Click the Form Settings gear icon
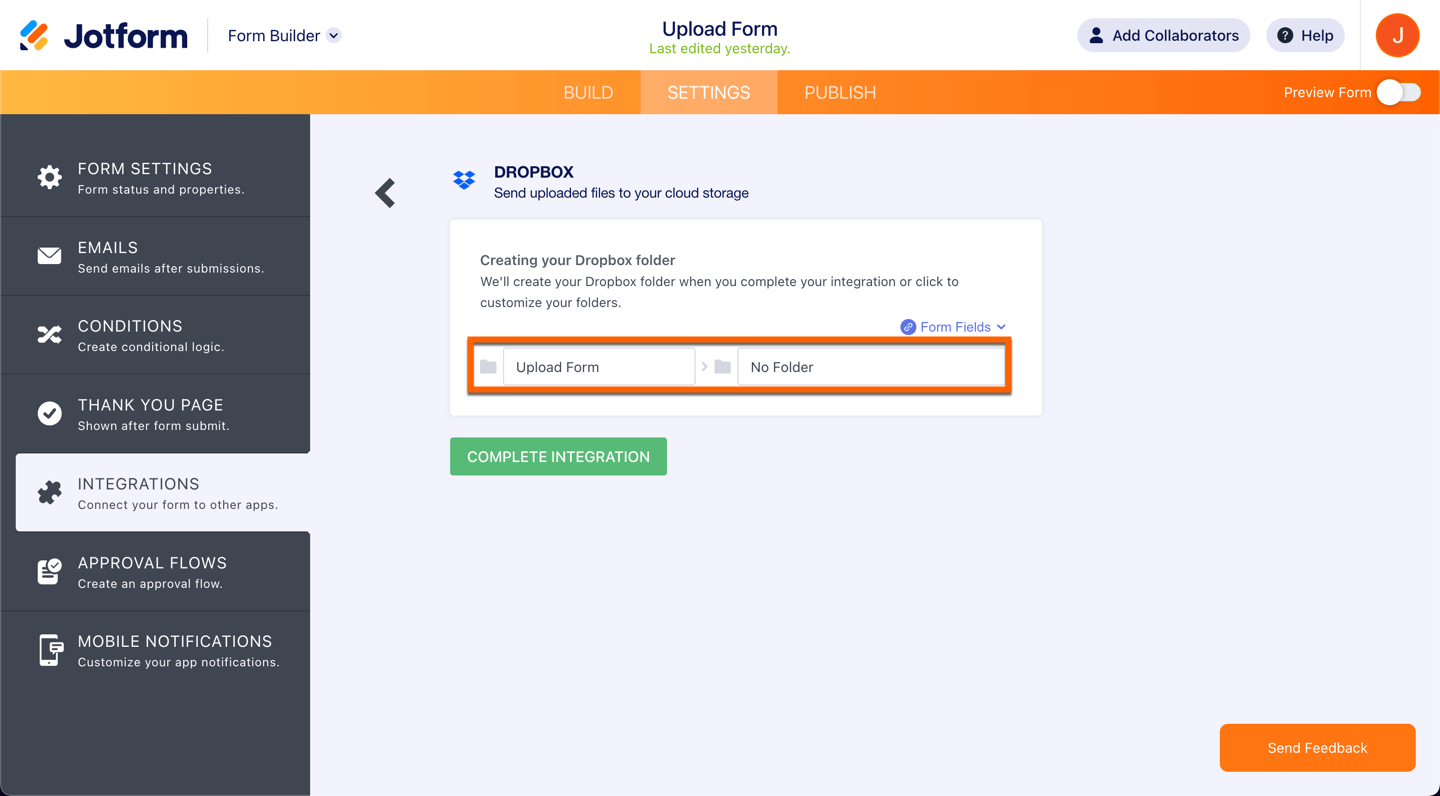Screen dimensions: 1440x796 49,178
